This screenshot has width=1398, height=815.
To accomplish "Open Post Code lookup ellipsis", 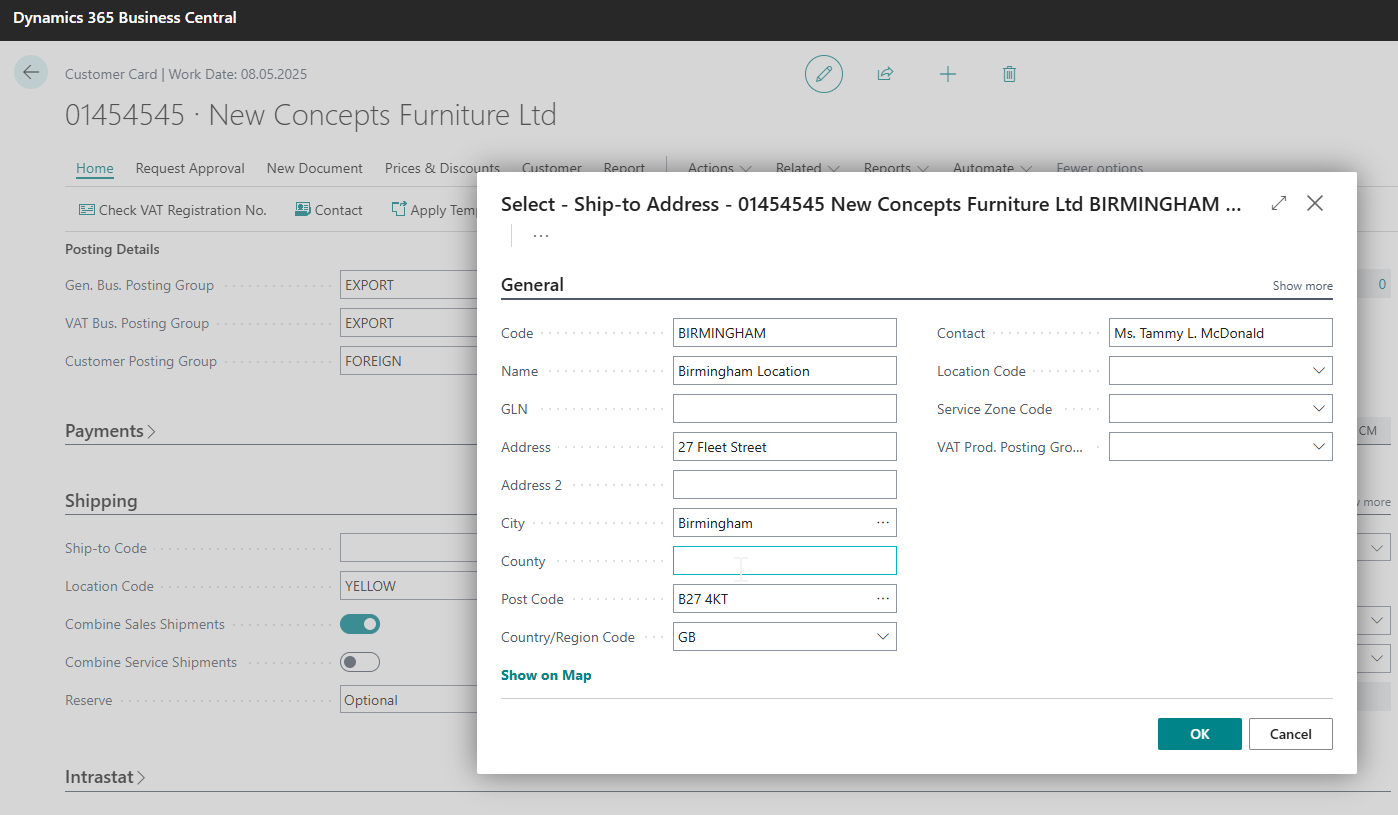I will pyautogui.click(x=883, y=599).
